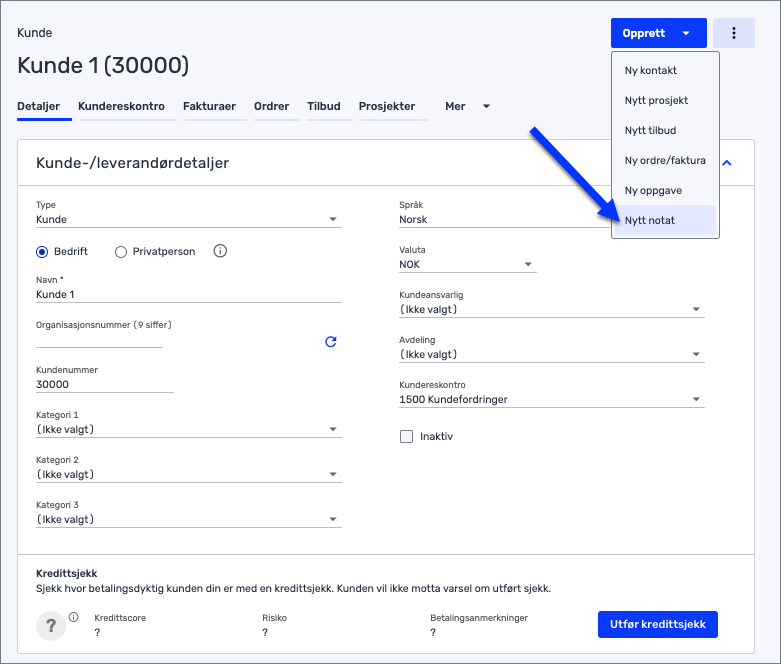Viewport: 781px width, 664px height.
Task: Open the Kategori 1 dropdown
Action: [x=189, y=429]
